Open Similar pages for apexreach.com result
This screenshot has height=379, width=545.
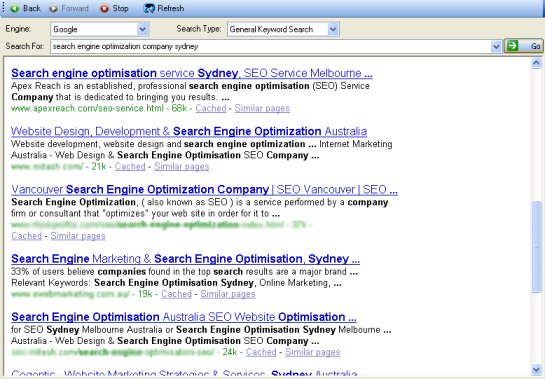point(262,108)
